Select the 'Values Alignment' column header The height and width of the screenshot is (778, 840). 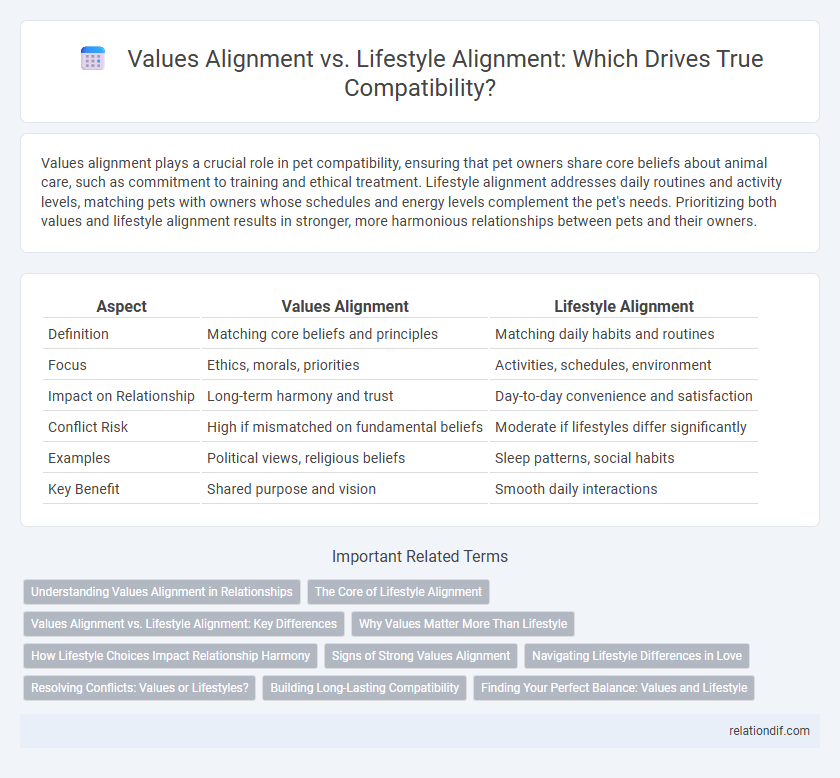345,306
